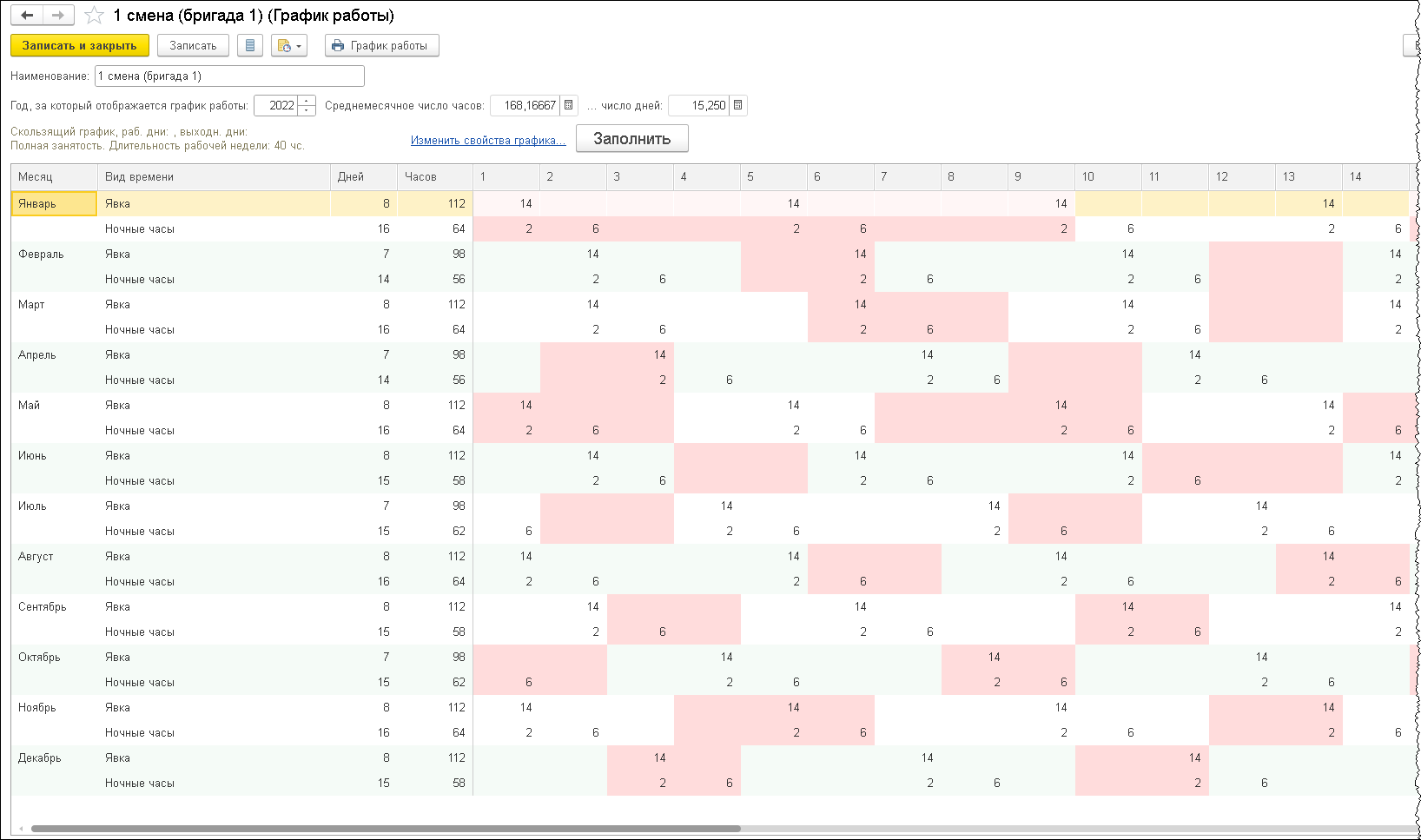Click Январь Явка hours total 112
Screen dimensions: 1421x840
point(435,203)
